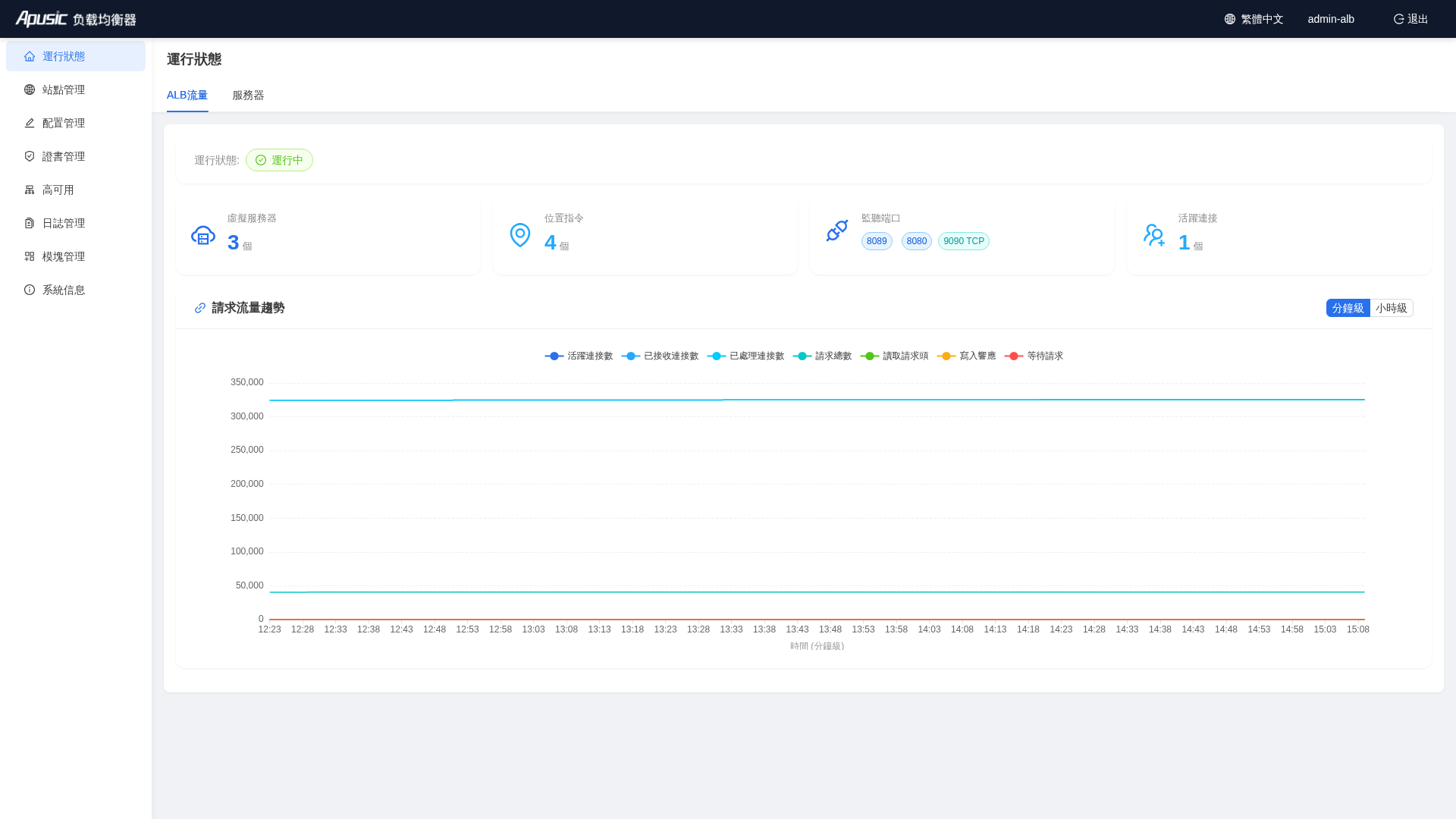Click the check-circle icon in 運行中 badge
Image resolution: width=1456 pixels, height=819 pixels.
(261, 160)
